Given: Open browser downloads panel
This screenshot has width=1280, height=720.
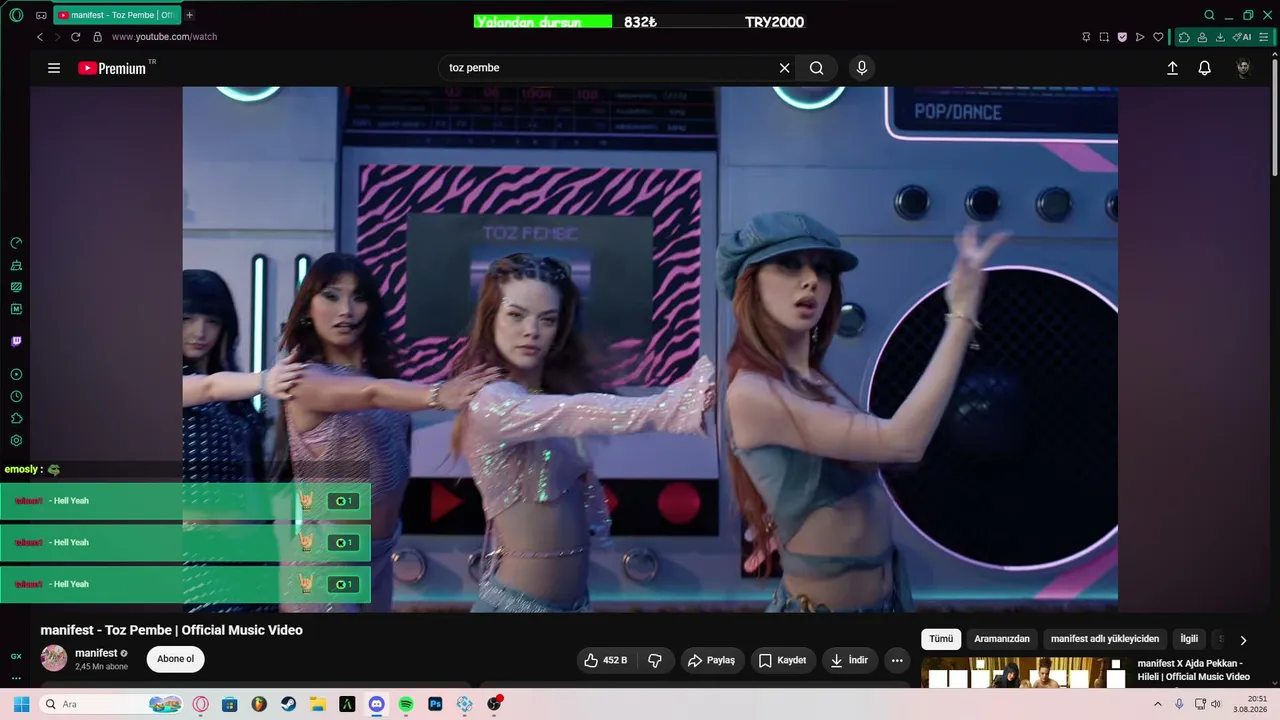Looking at the screenshot, I should (1220, 37).
